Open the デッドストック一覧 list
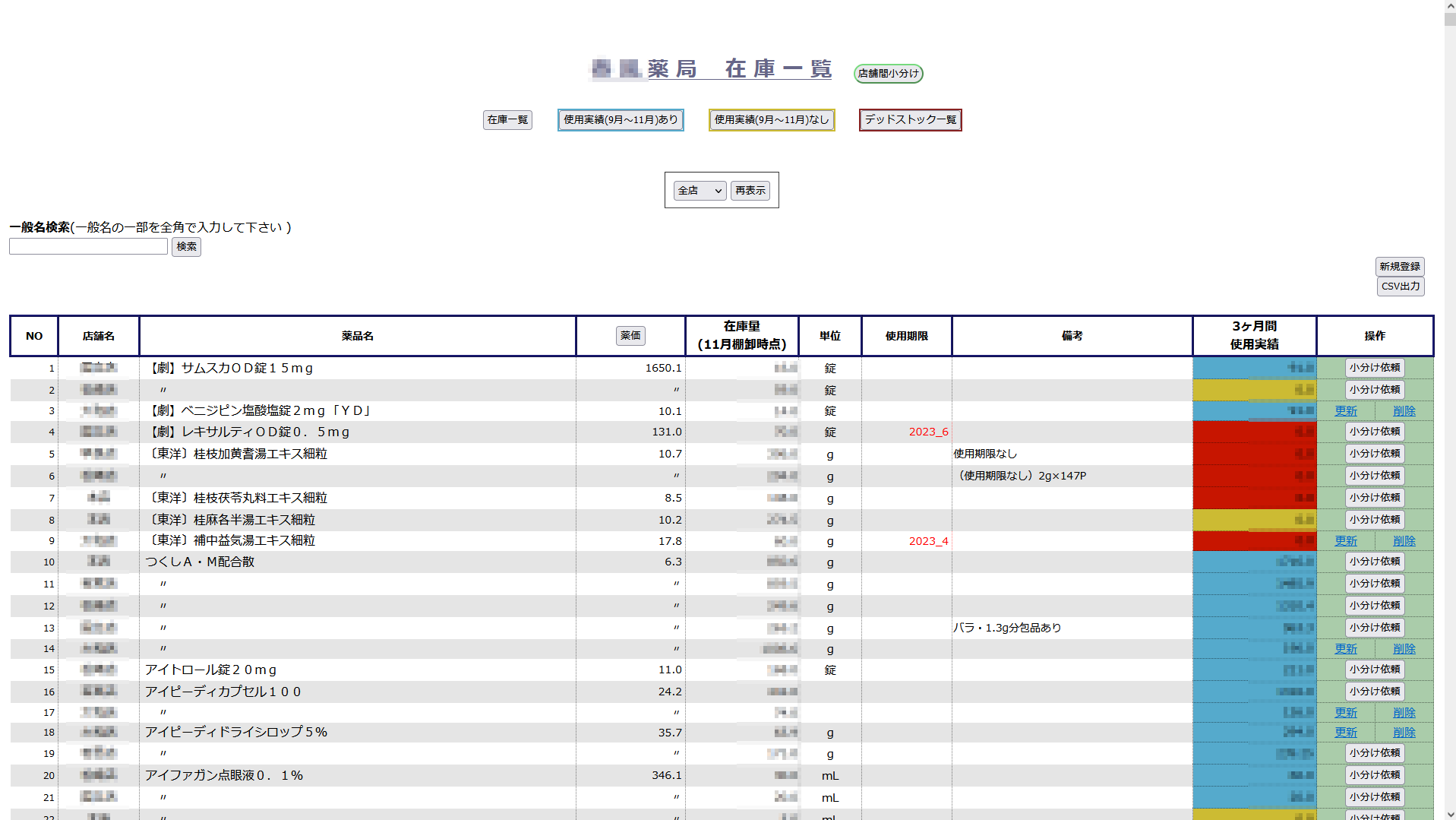 pos(910,120)
